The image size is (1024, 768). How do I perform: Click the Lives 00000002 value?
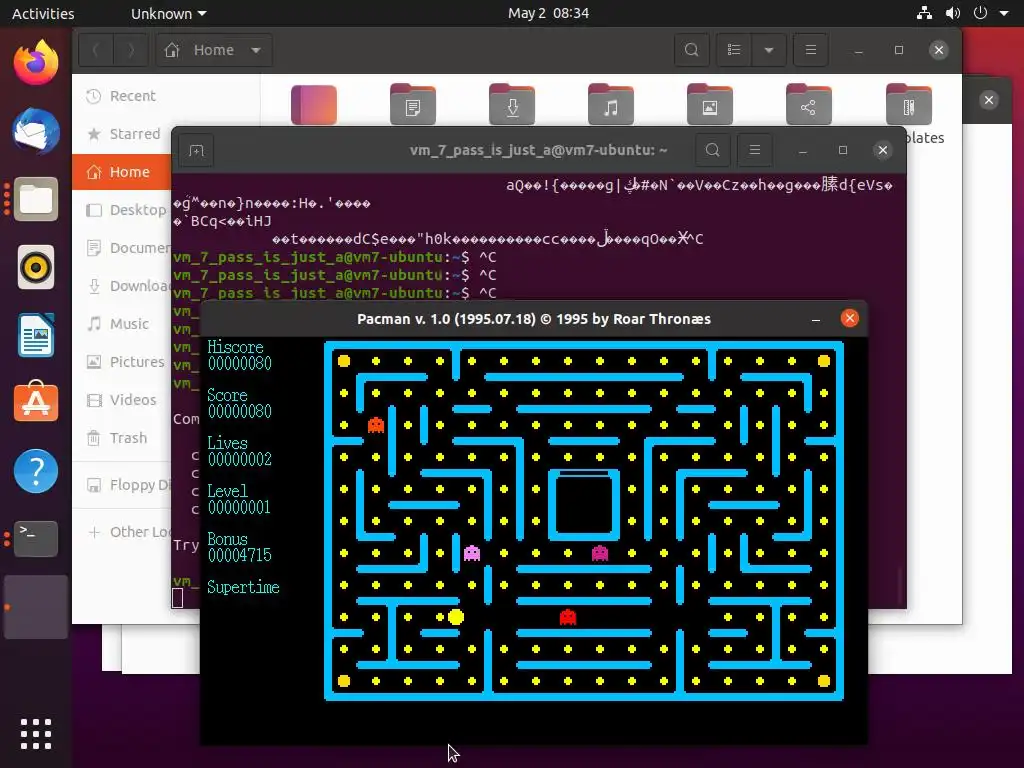click(x=239, y=459)
